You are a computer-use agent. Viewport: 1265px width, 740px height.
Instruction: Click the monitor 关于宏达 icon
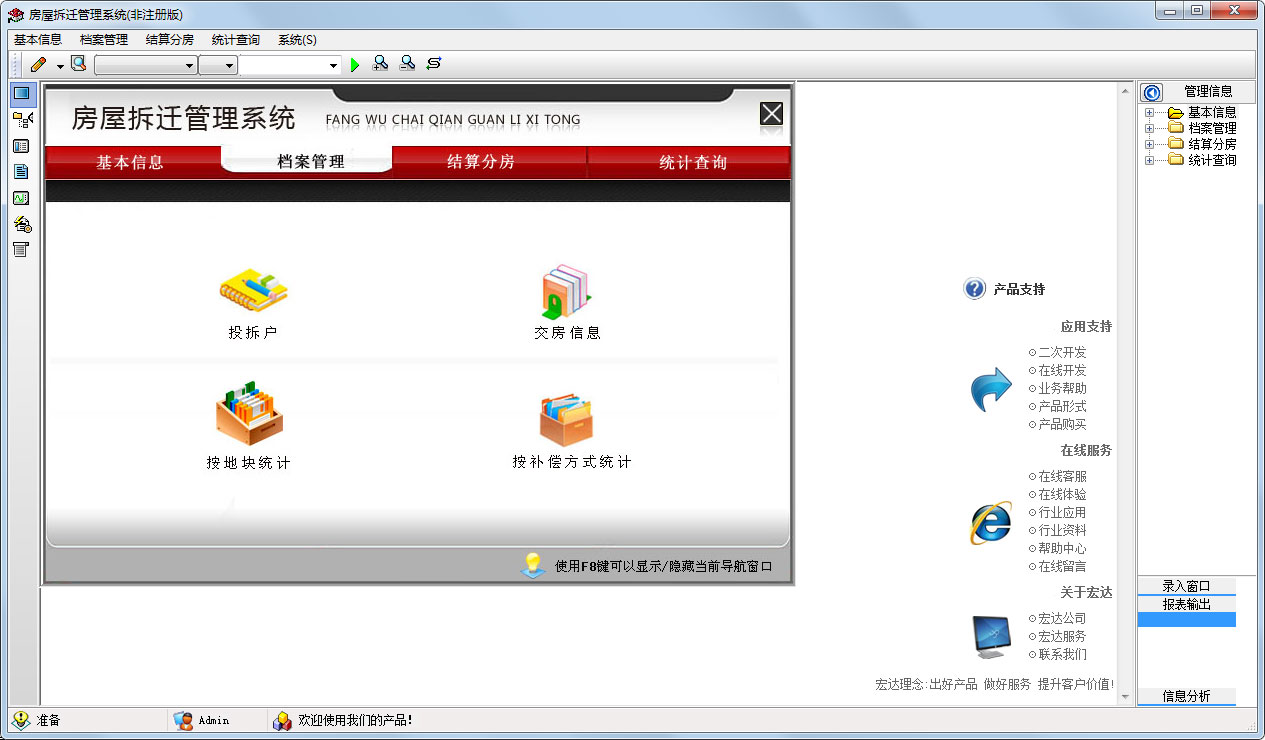(x=991, y=636)
